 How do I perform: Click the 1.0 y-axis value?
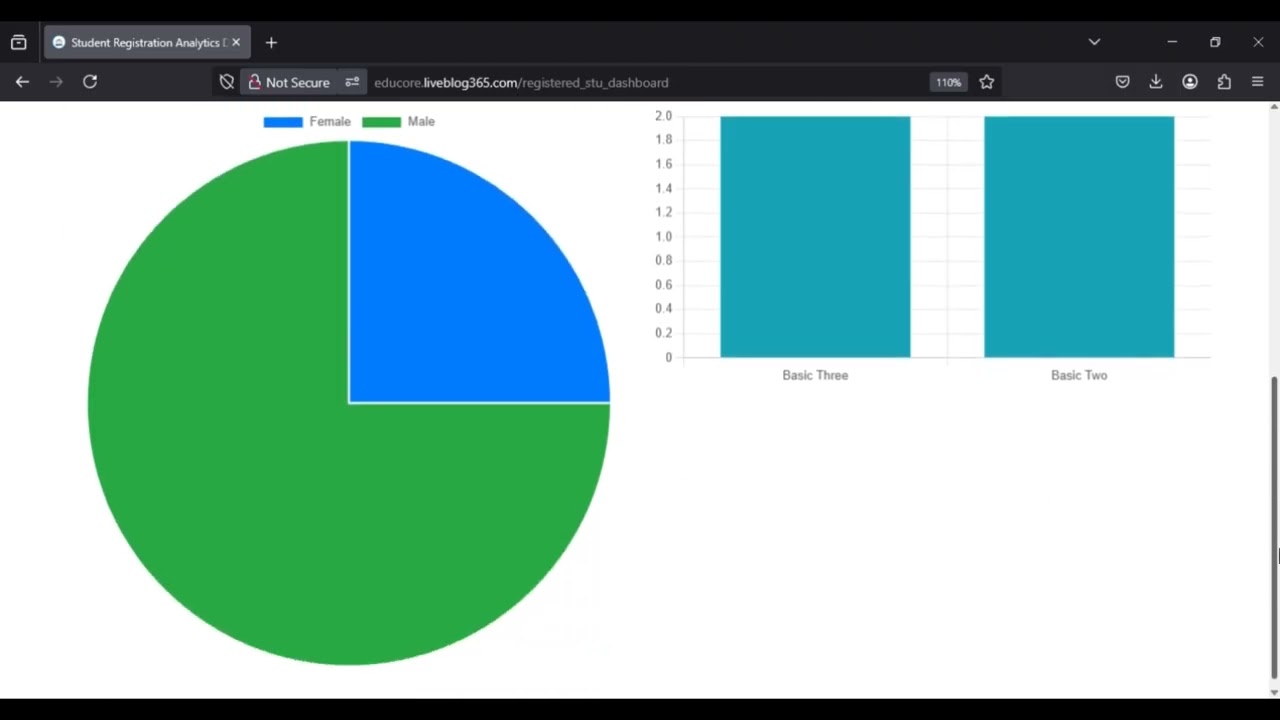coord(664,237)
